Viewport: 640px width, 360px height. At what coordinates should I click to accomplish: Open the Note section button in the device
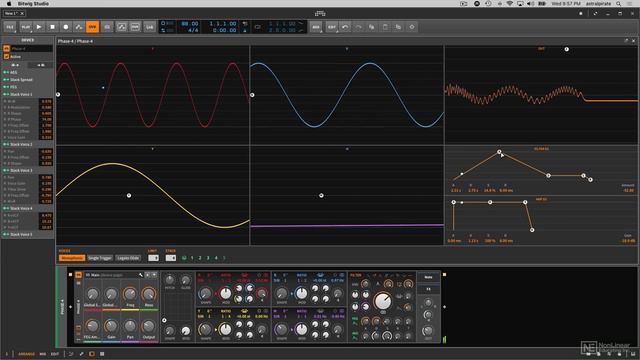pyautogui.click(x=428, y=277)
